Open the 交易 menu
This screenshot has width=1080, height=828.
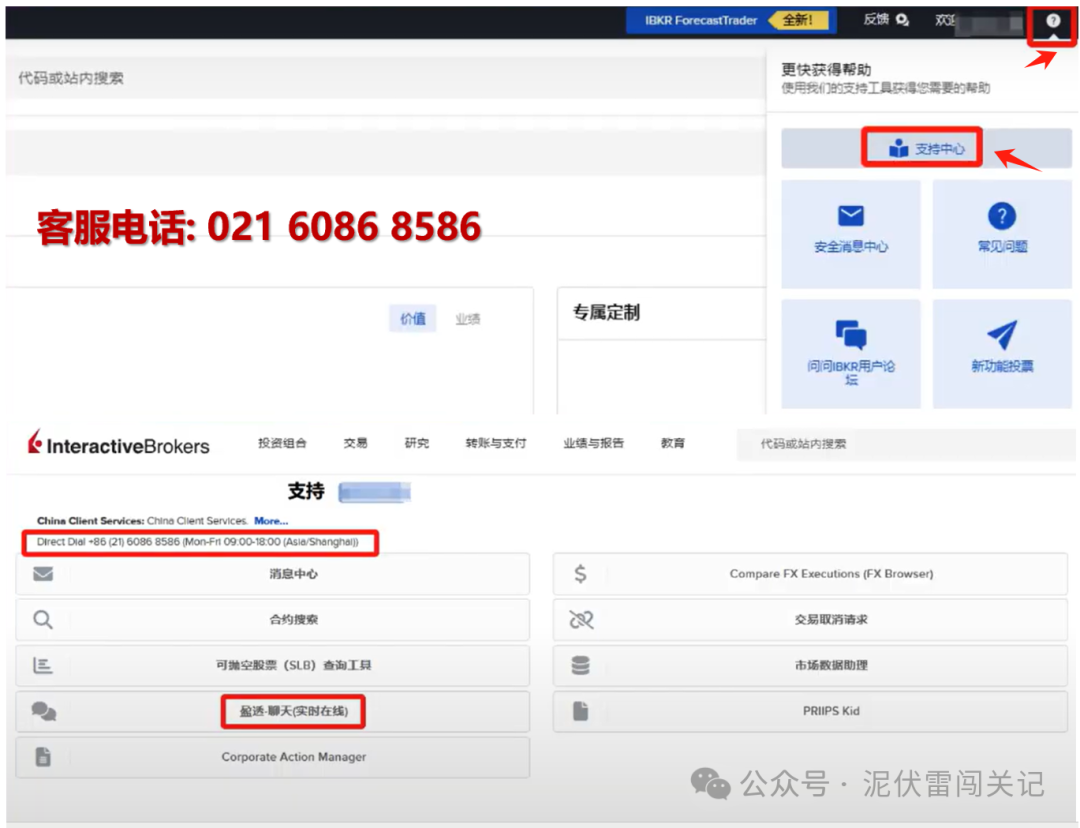(355, 443)
